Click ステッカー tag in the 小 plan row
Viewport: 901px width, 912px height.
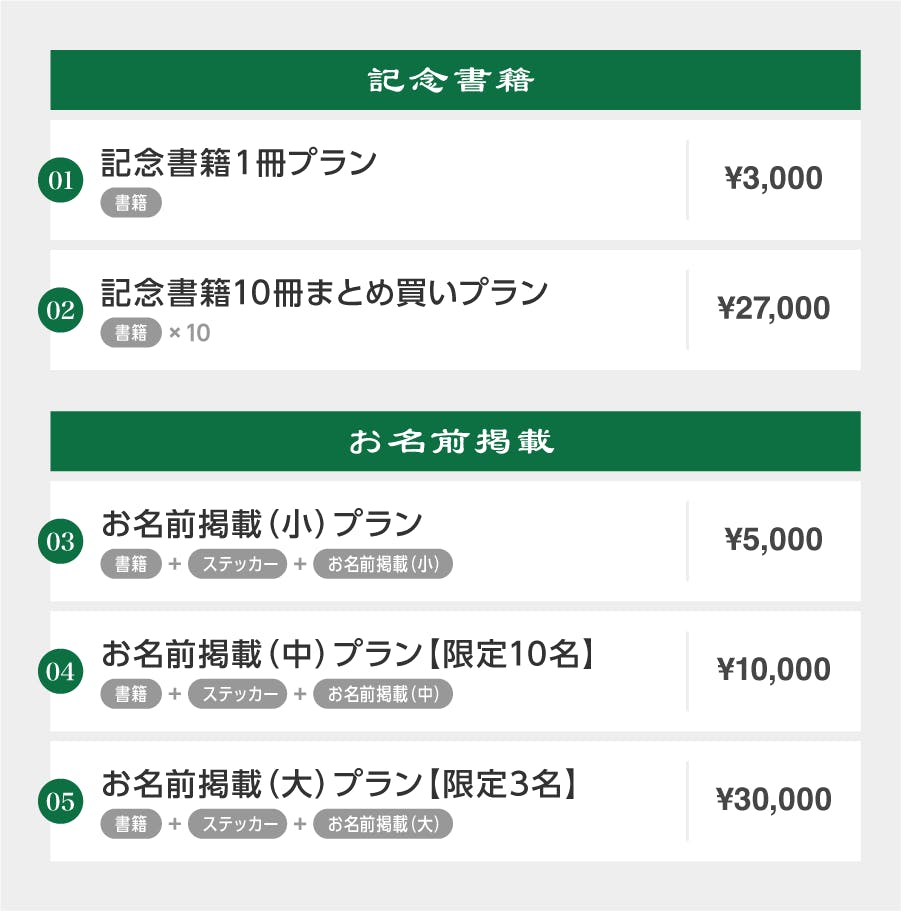pos(237,564)
